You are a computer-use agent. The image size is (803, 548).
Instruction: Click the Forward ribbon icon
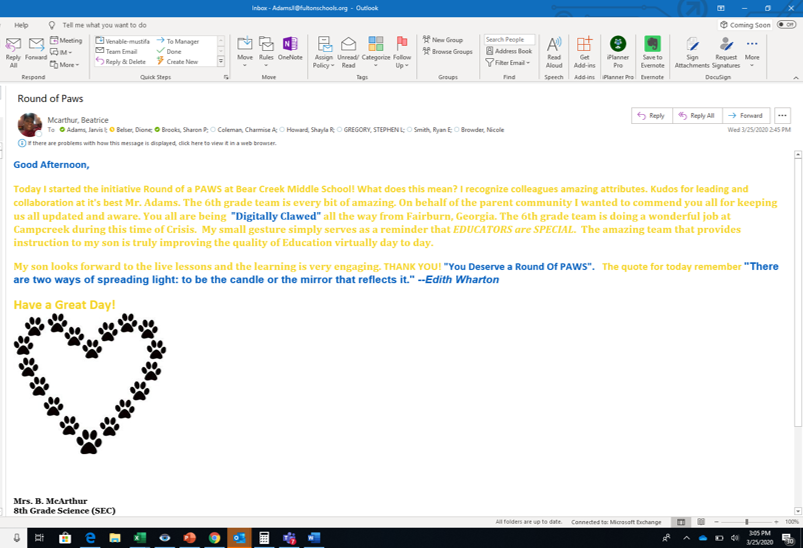click(x=36, y=50)
